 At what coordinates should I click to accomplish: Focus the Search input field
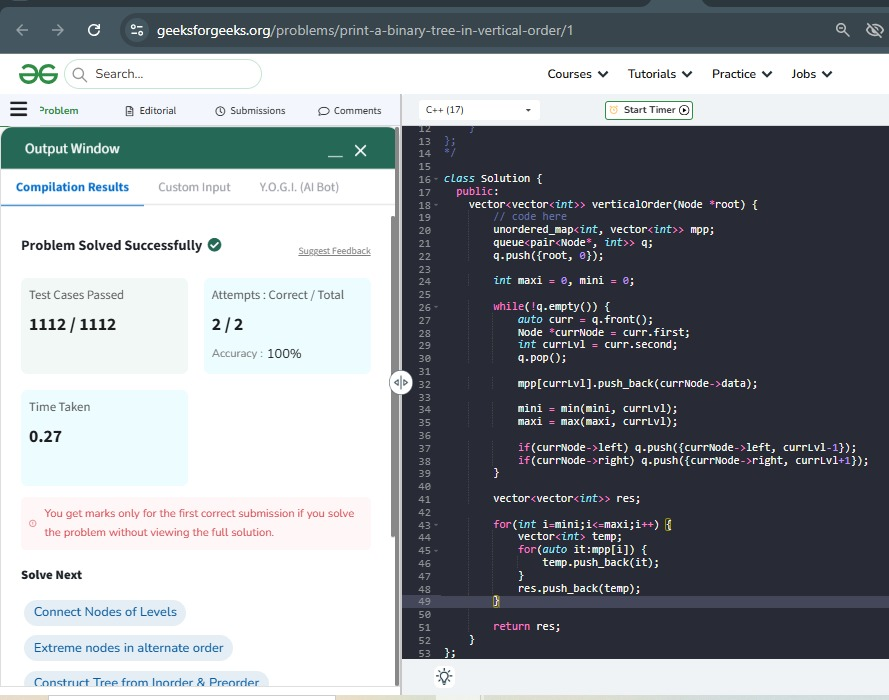(x=163, y=74)
